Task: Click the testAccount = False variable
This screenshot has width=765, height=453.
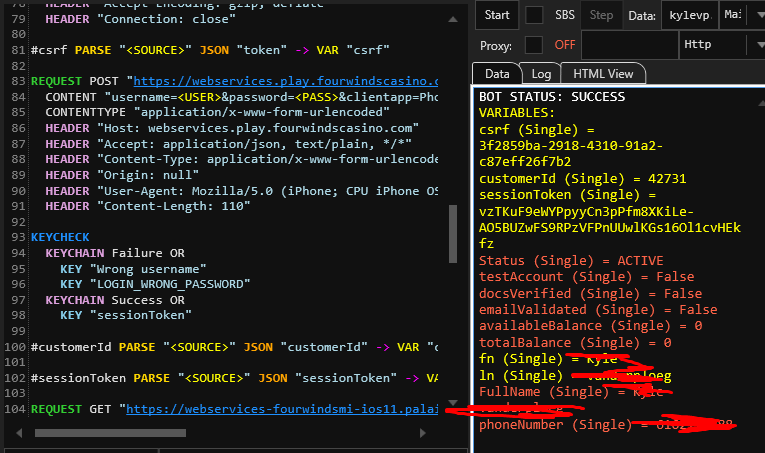Action: (586, 276)
